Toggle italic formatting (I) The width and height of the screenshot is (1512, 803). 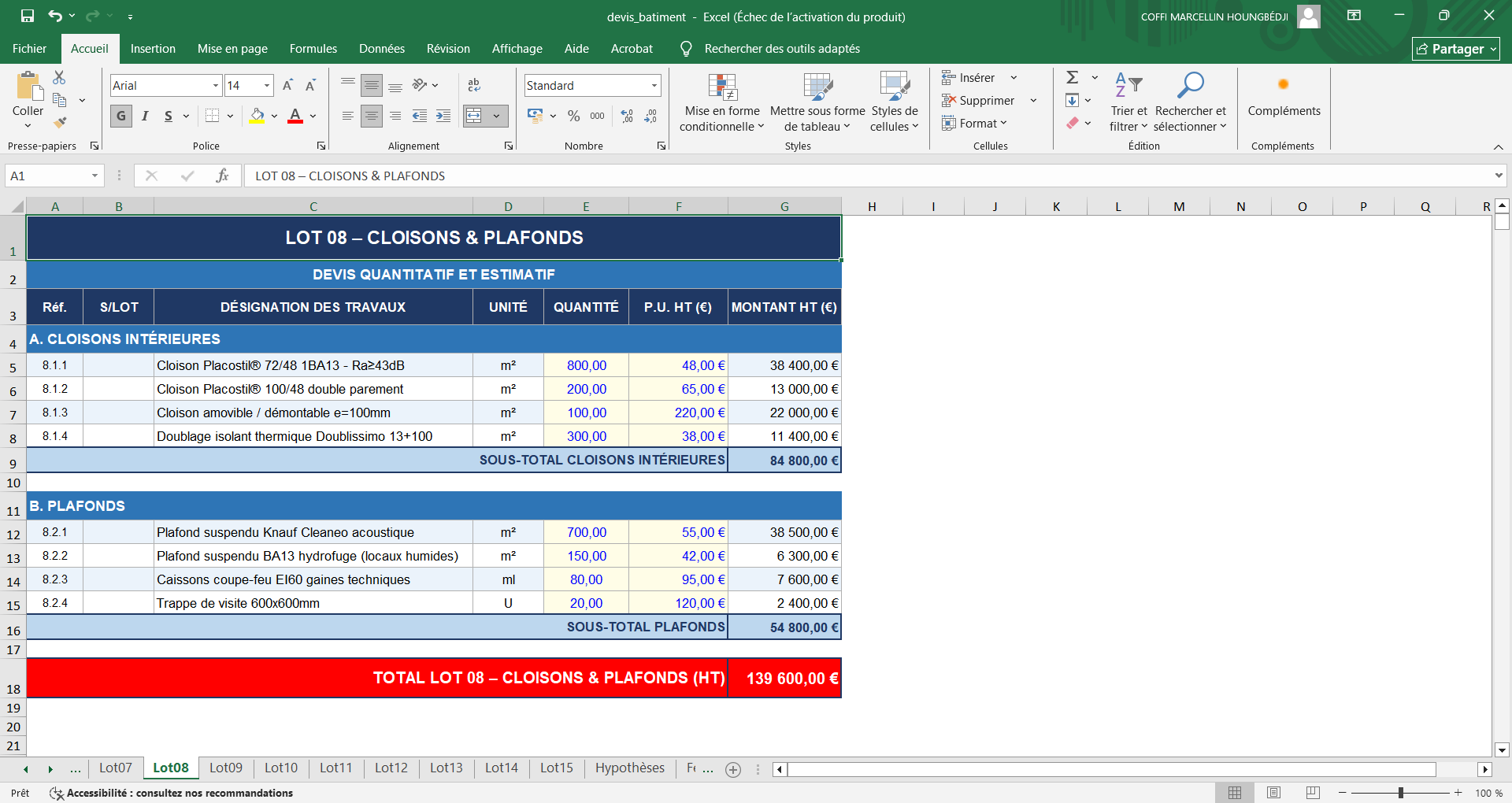click(x=145, y=117)
